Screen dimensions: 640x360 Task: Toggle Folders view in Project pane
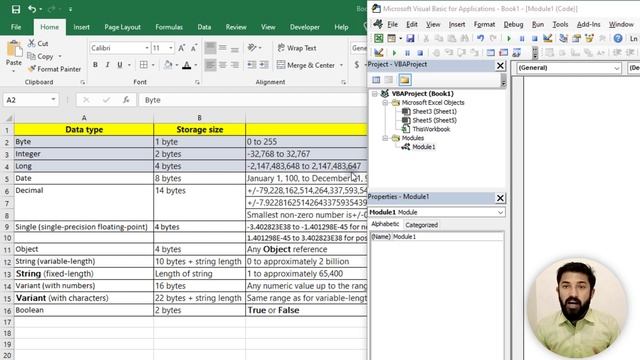click(404, 80)
